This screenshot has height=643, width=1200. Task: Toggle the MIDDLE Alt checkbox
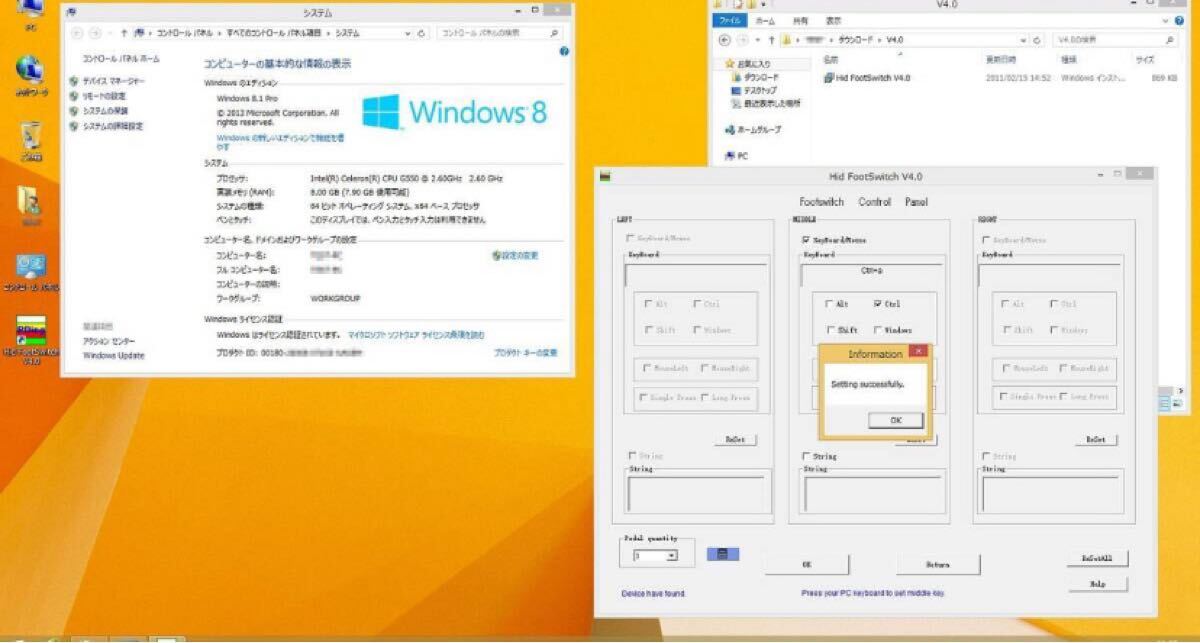coord(829,304)
